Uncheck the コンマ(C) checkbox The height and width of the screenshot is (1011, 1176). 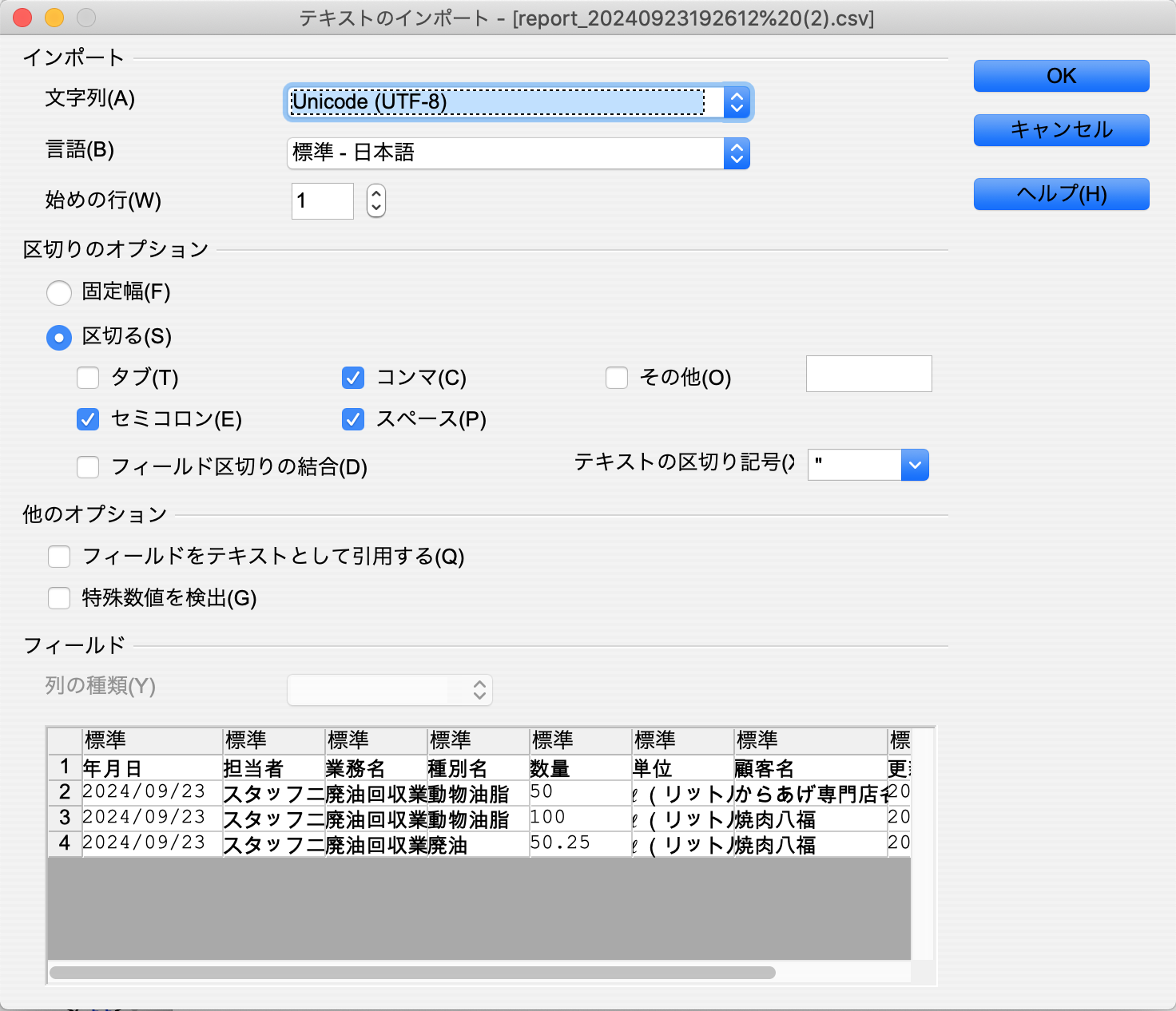tap(353, 378)
